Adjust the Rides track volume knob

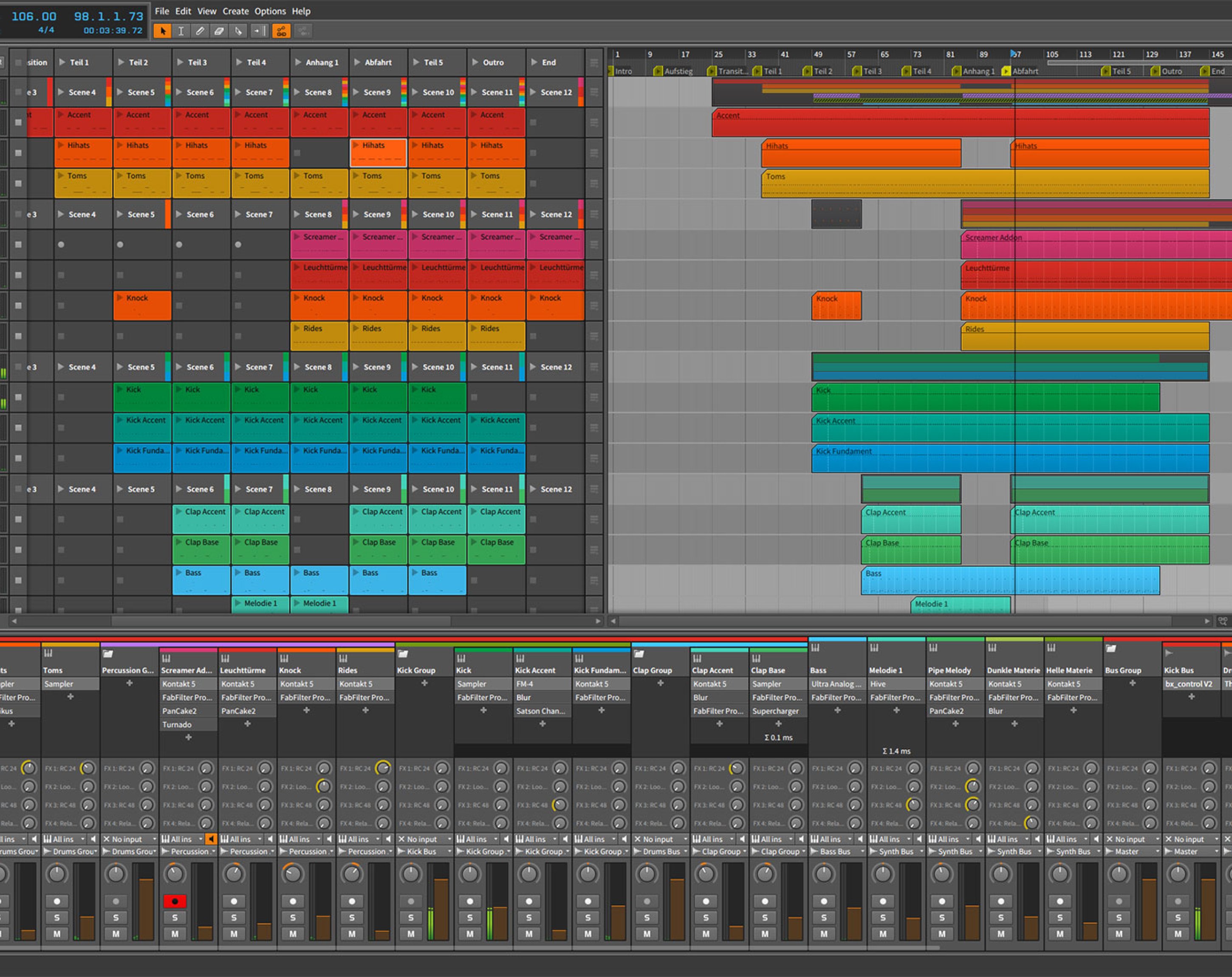pyautogui.click(x=352, y=874)
